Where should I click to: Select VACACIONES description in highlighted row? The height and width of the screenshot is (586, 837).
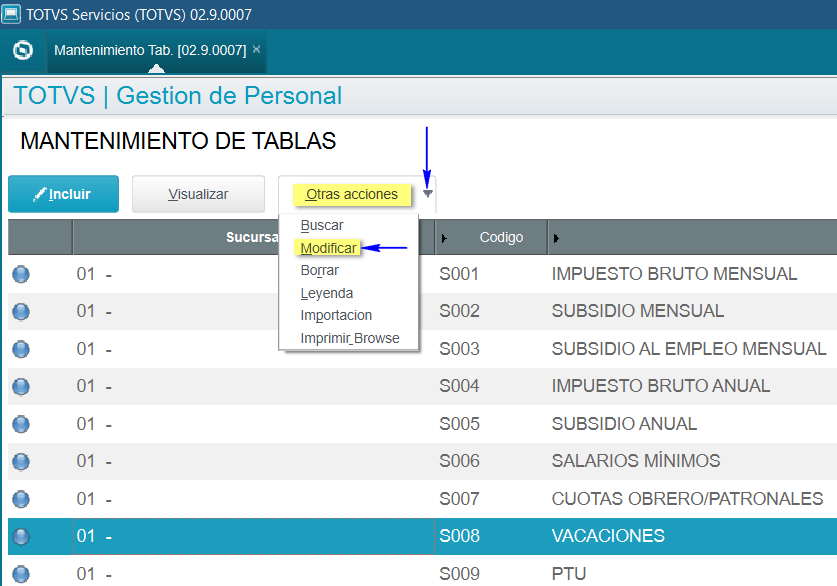point(608,536)
